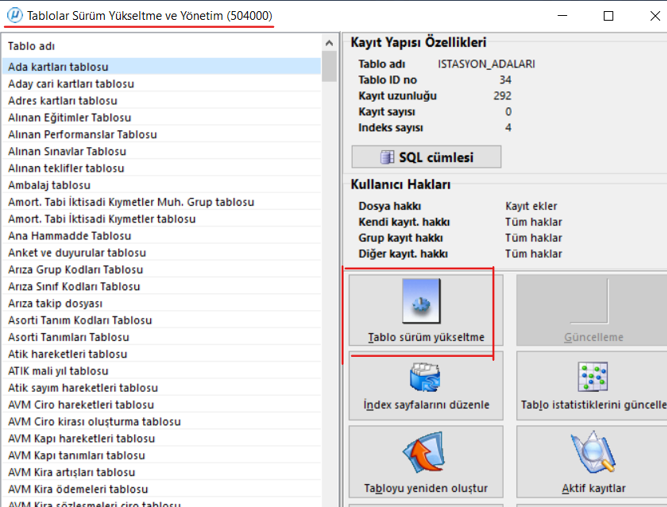Click the Tablo sürüm yükseltme gear icon

pos(421,301)
